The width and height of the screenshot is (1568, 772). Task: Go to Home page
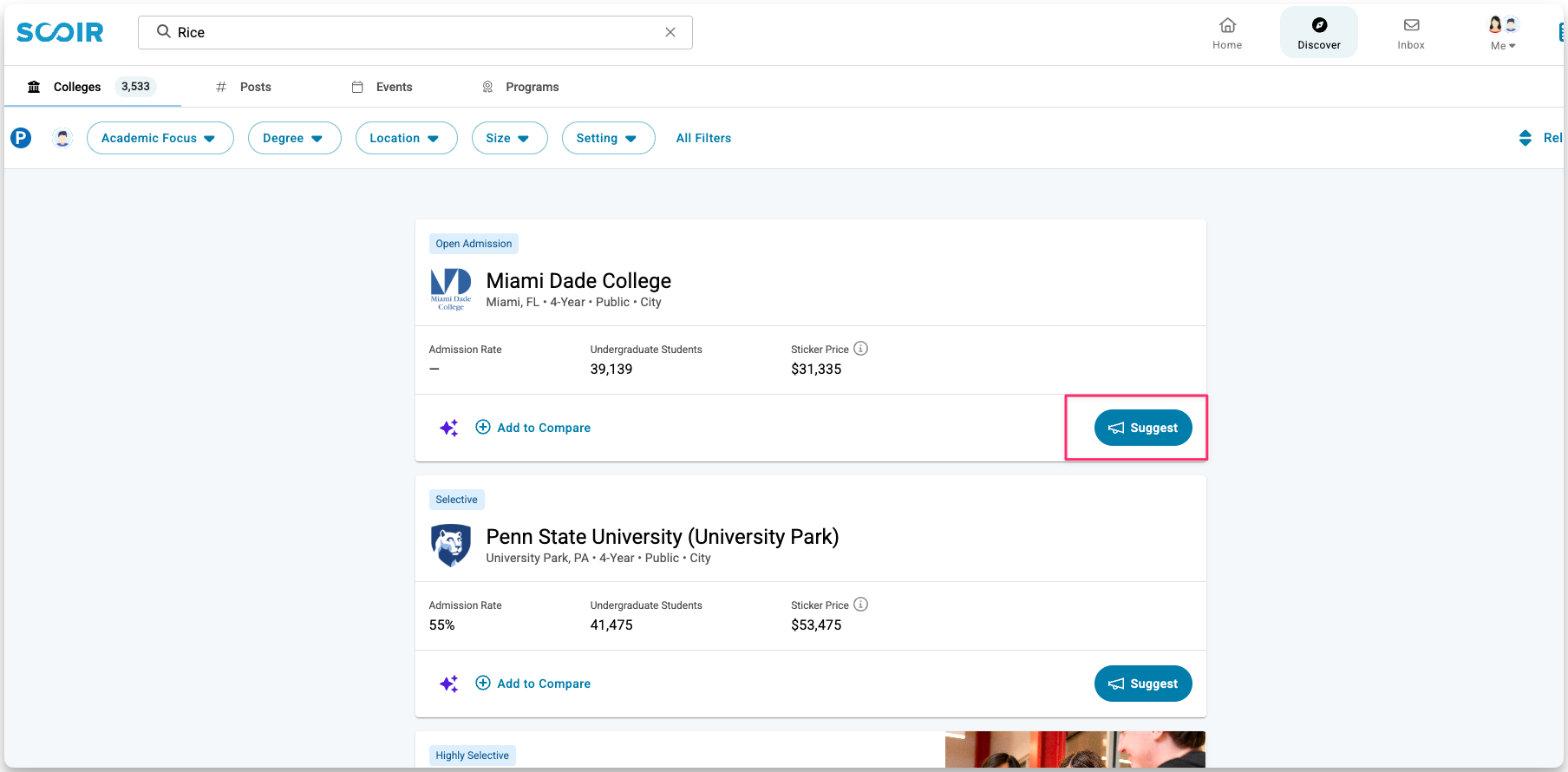(1226, 33)
